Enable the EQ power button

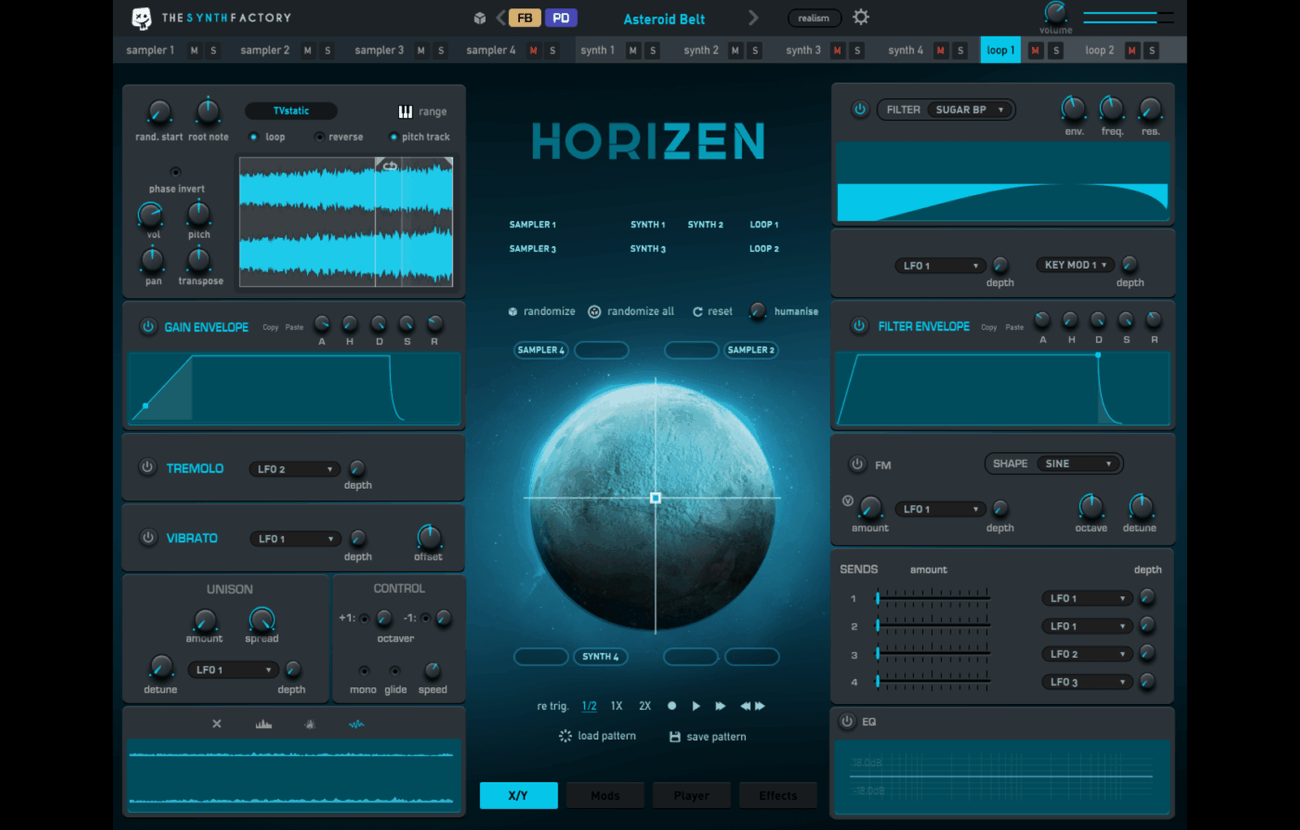(847, 721)
